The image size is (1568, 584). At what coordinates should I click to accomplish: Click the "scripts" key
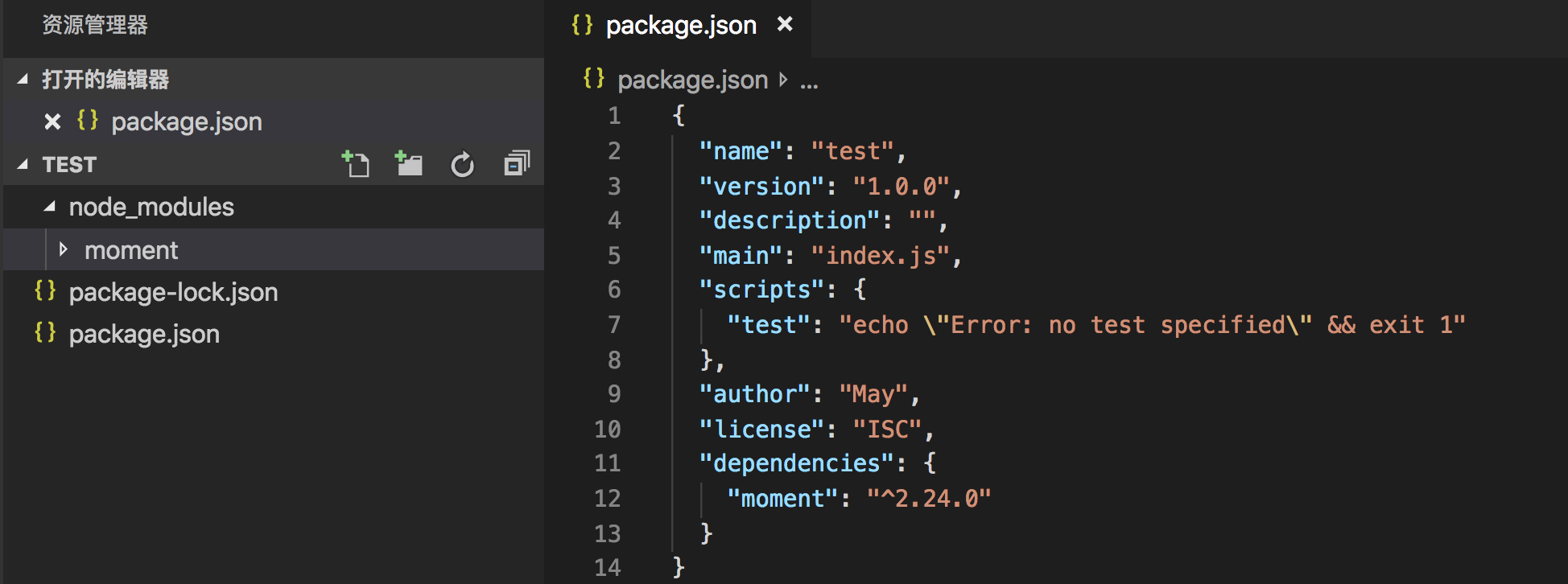point(761,290)
